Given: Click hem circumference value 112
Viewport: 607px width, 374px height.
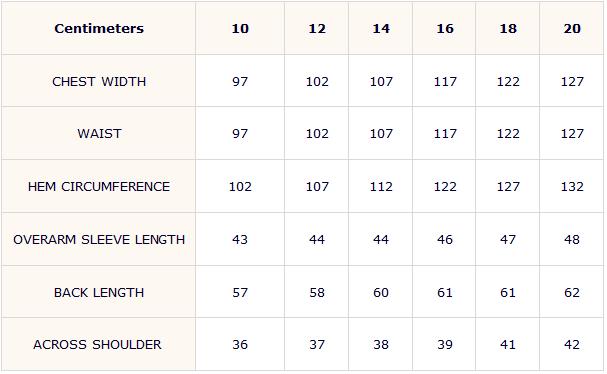Looking at the screenshot, I should (x=381, y=187).
